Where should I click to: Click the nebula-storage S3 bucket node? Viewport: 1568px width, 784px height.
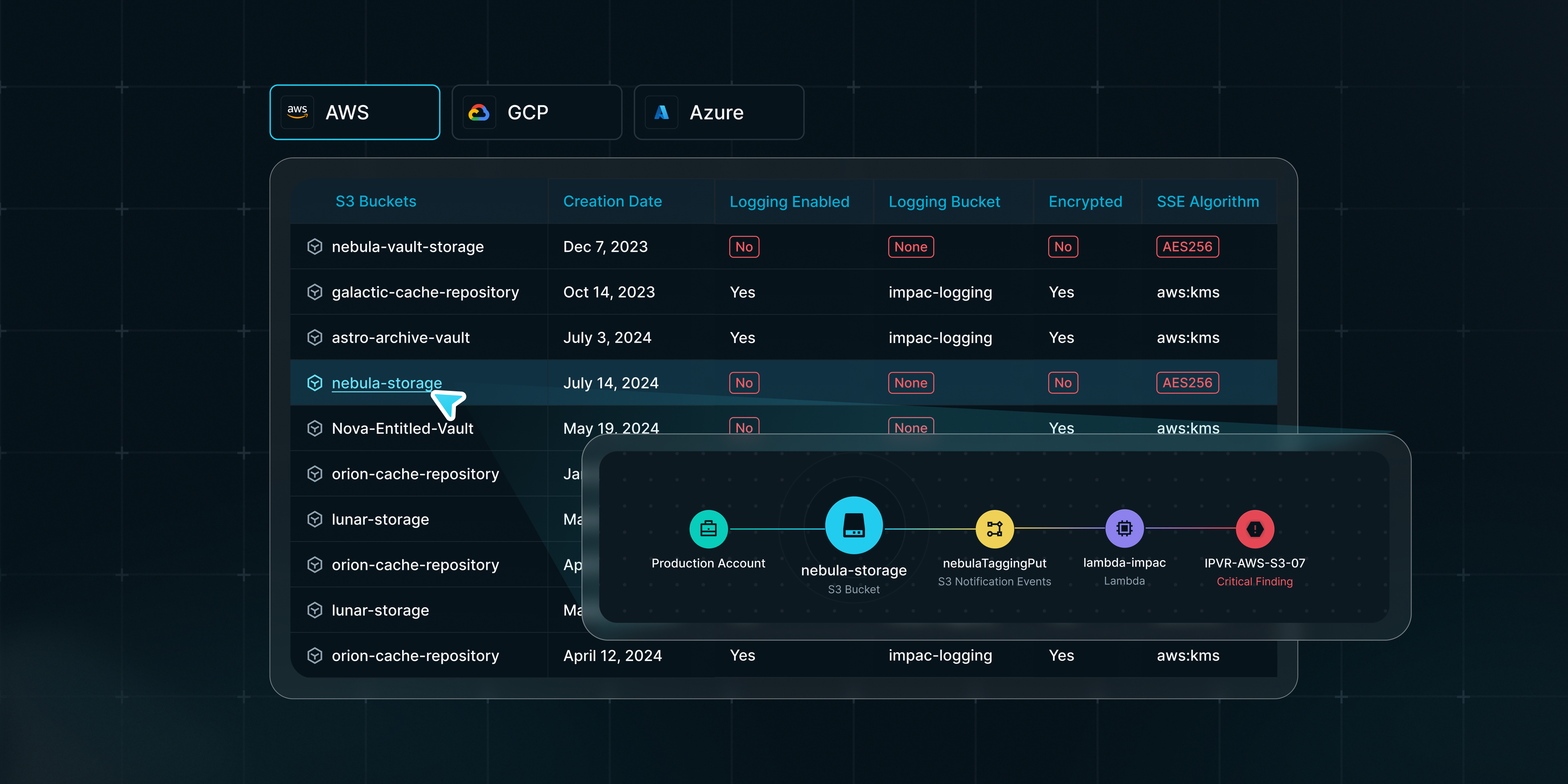point(853,525)
